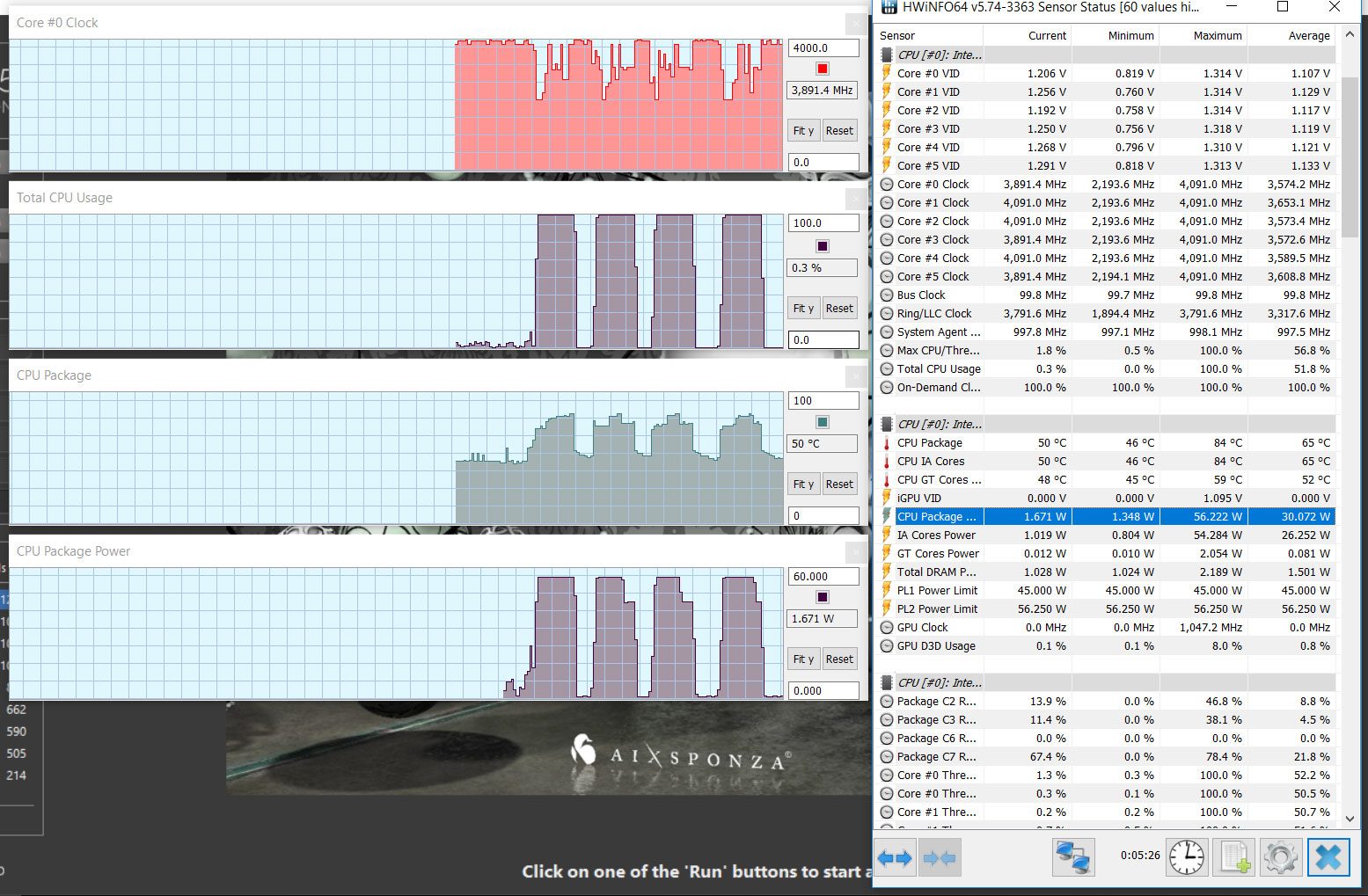1368x896 pixels.
Task: Click red color swatch in Core #0 Clock graph
Action: [x=823, y=69]
